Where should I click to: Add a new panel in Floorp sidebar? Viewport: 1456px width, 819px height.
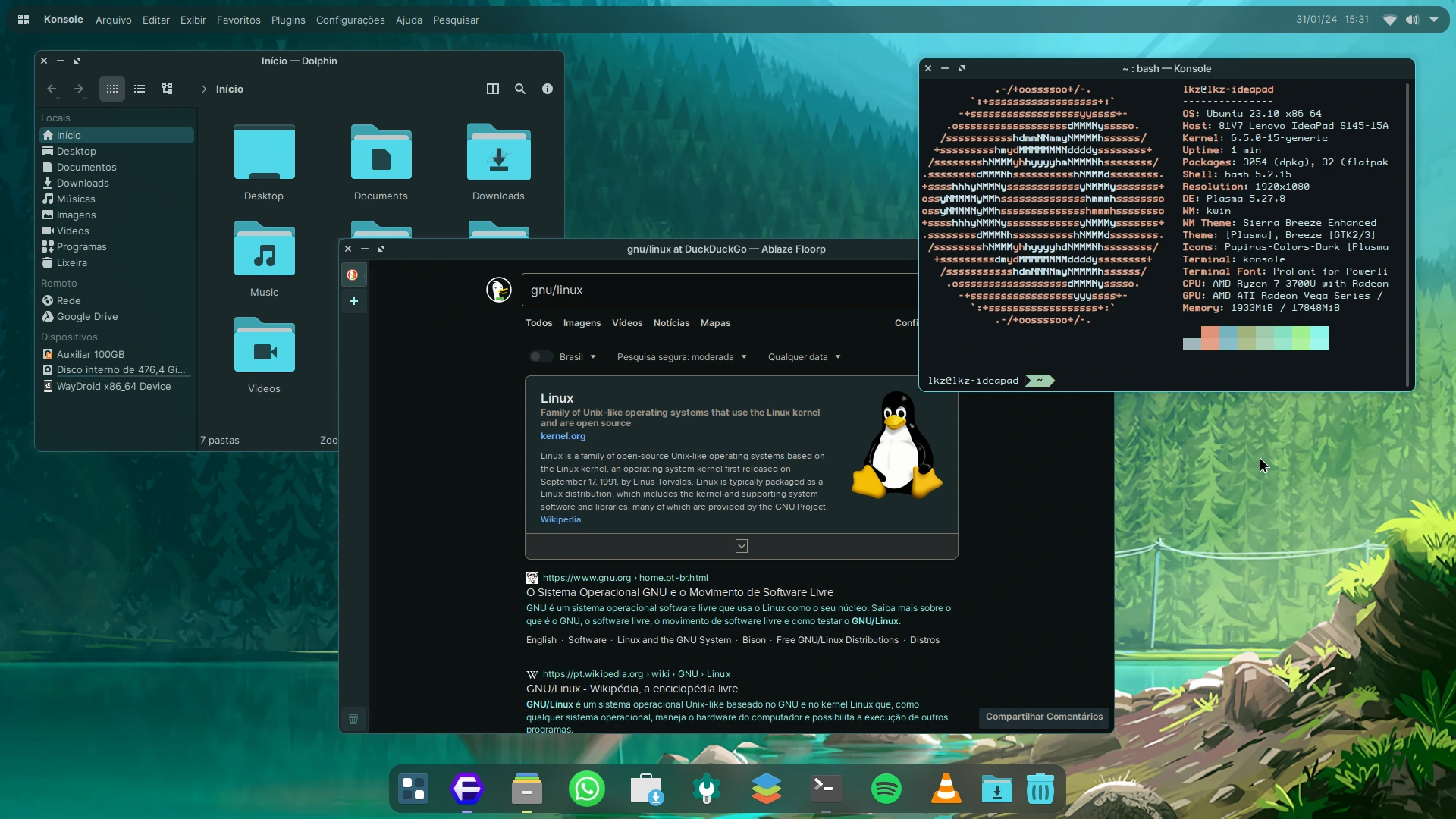coord(353,301)
